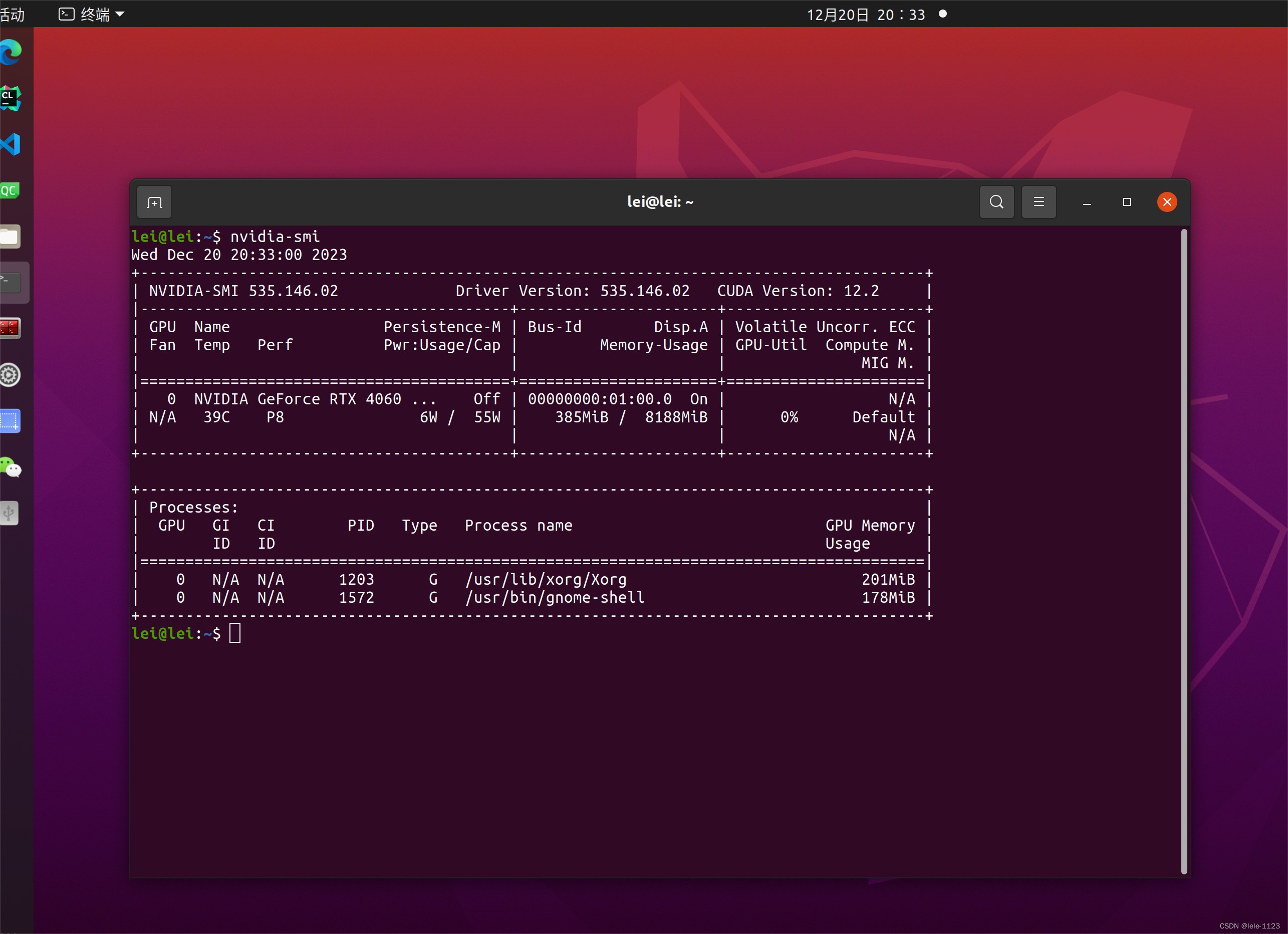Launch Qt Creator from the dock
The height and width of the screenshot is (934, 1288).
point(10,190)
